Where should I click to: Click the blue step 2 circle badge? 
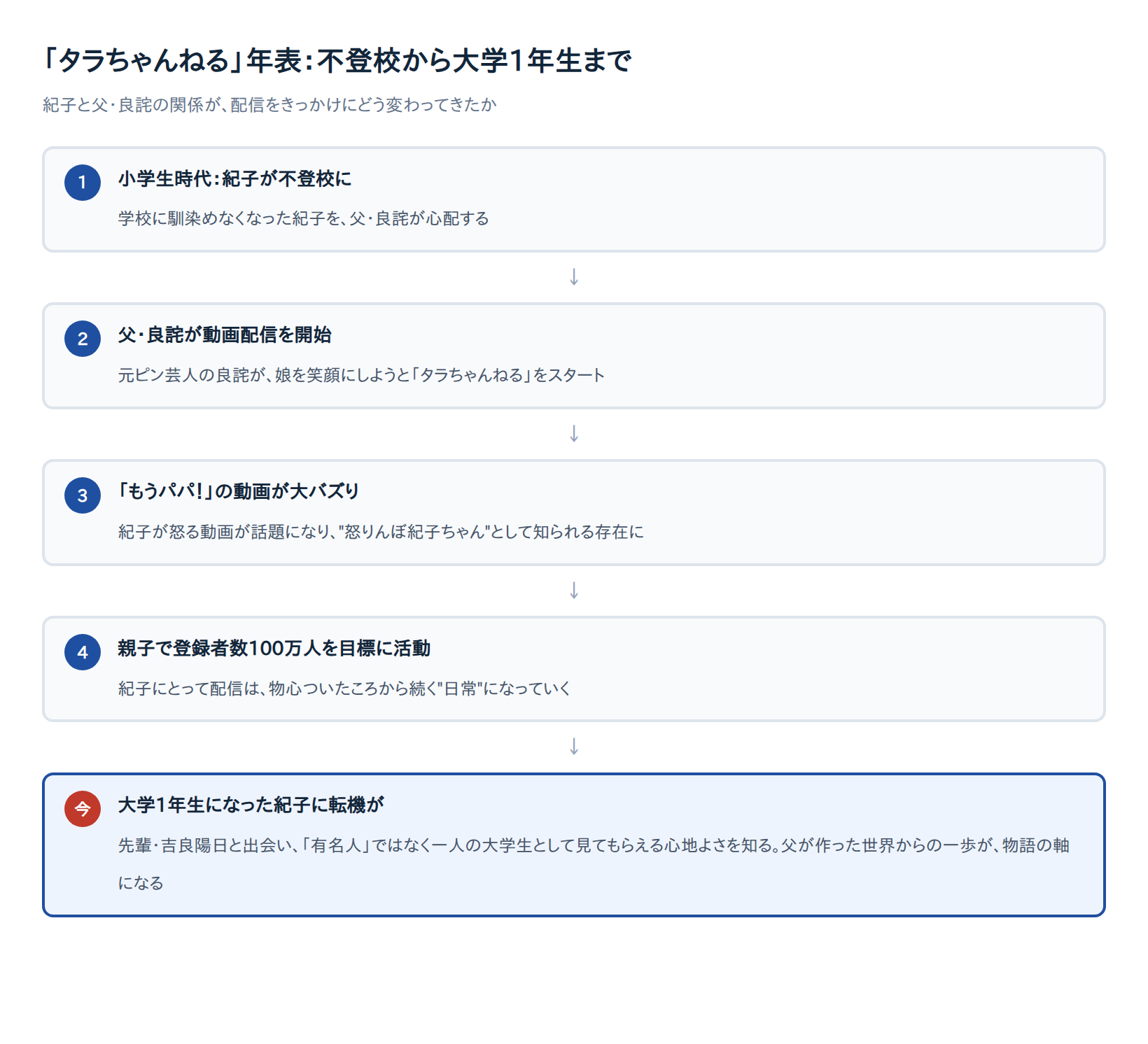(83, 339)
